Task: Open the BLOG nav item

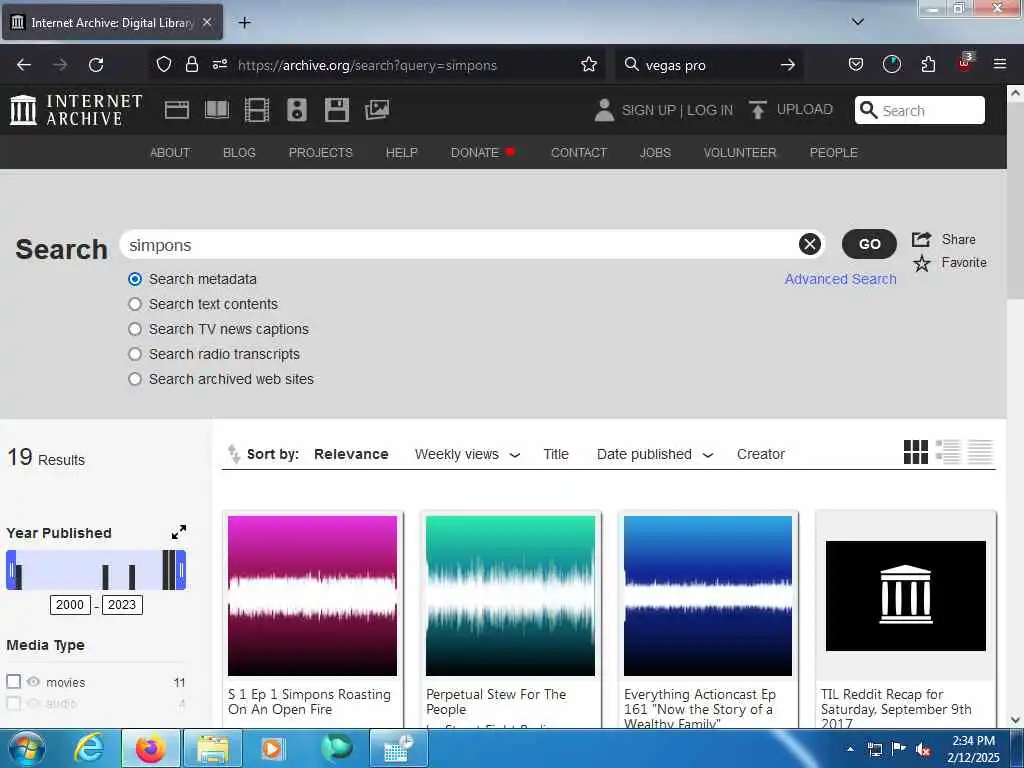Action: pyautogui.click(x=239, y=152)
